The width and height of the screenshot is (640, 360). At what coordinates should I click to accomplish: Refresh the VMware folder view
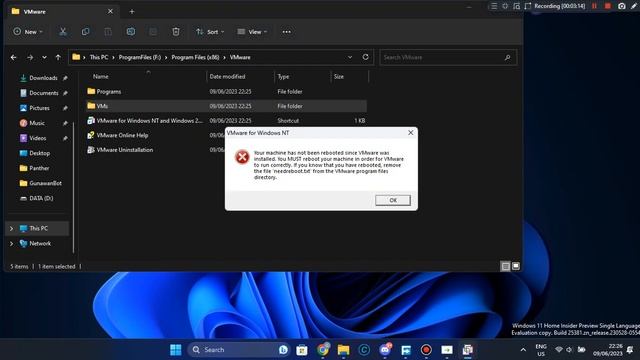point(365,57)
